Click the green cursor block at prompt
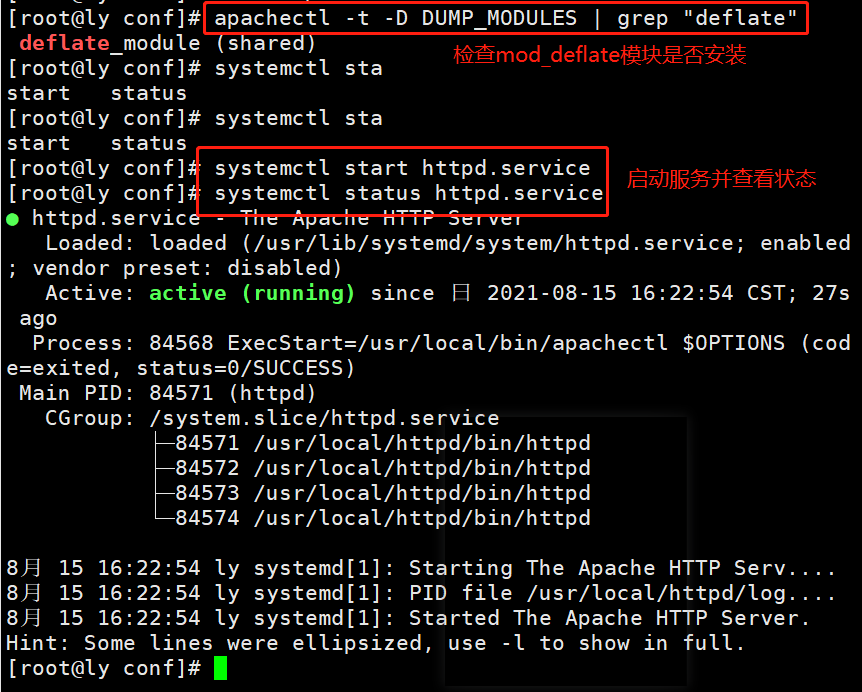The height and width of the screenshot is (692, 862). (220, 668)
